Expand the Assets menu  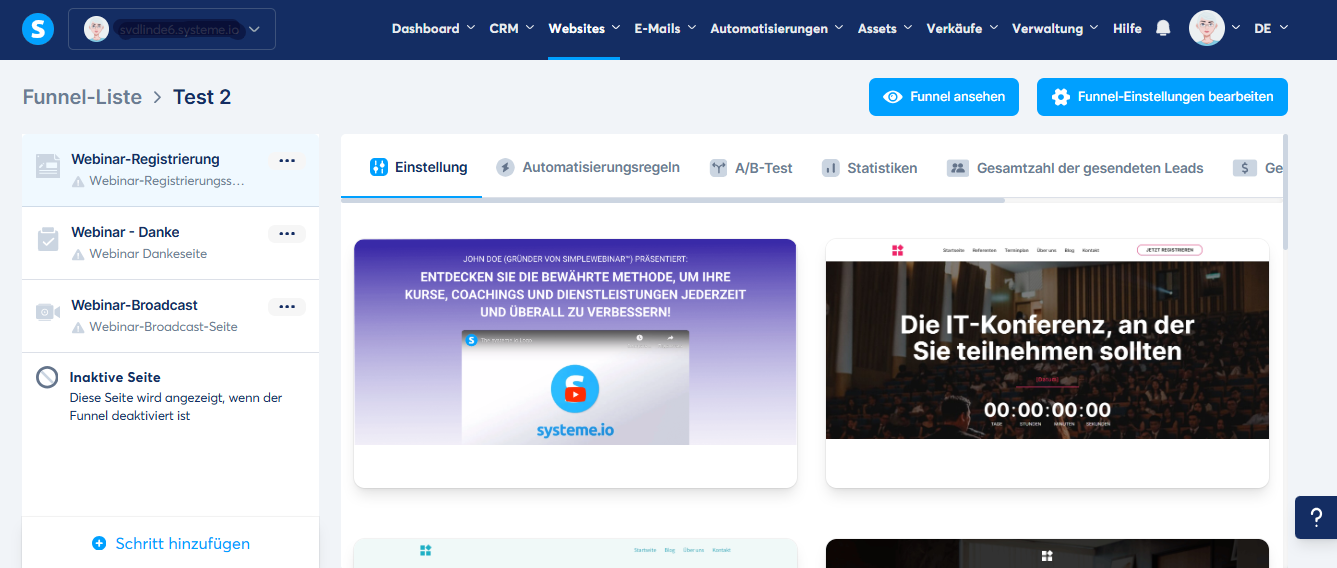pyautogui.click(x=885, y=29)
